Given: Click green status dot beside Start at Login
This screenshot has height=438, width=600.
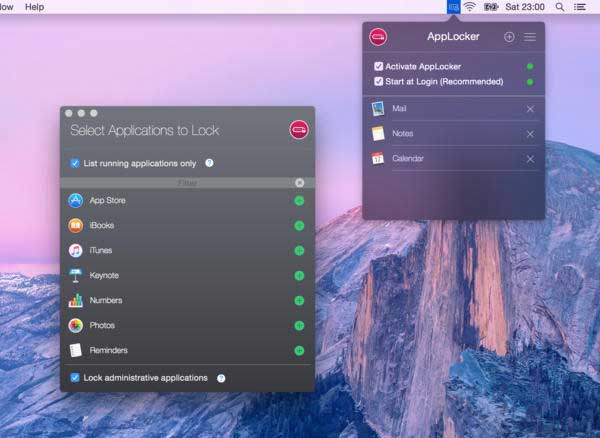Looking at the screenshot, I should point(530,82).
